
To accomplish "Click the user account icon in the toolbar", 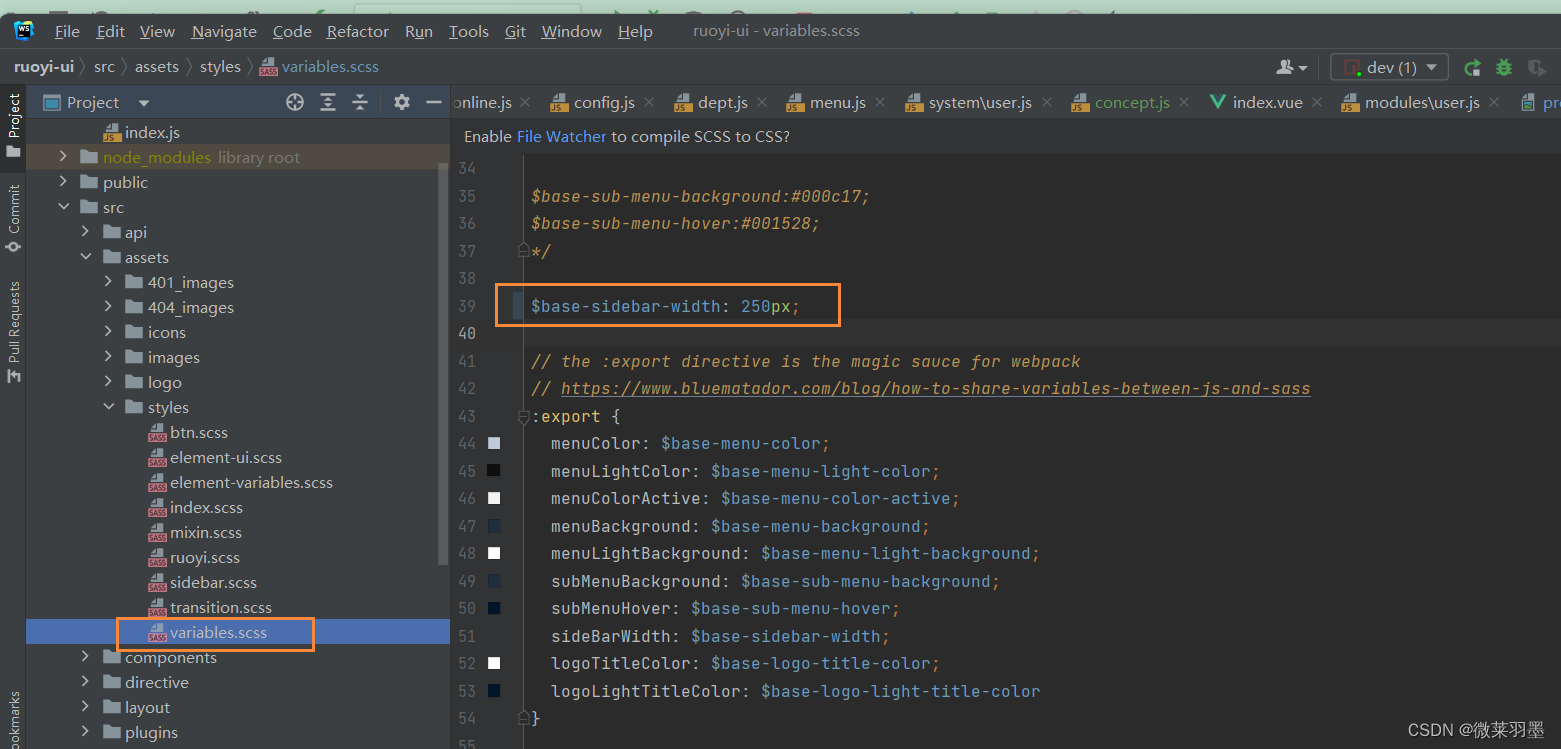I will click(1292, 67).
